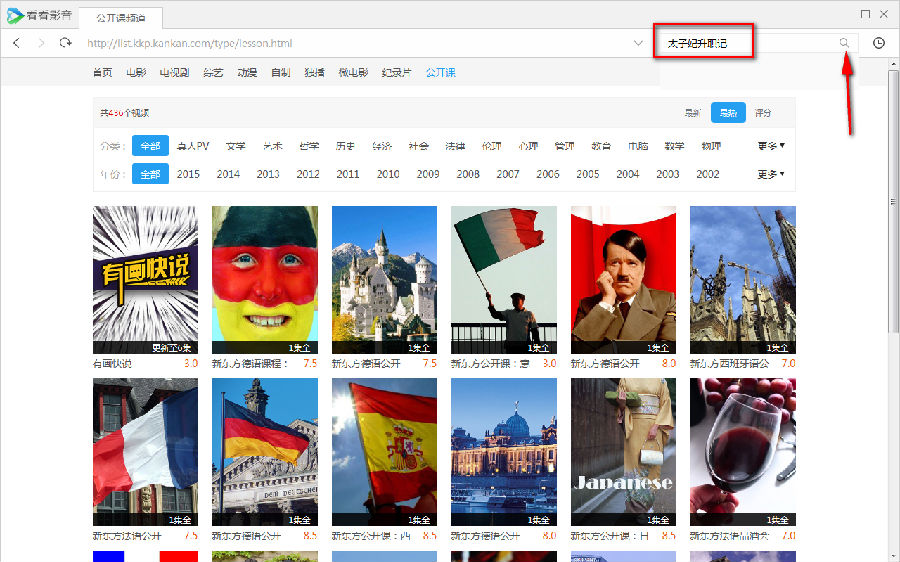Sort videos by 评分

[x=763, y=113]
